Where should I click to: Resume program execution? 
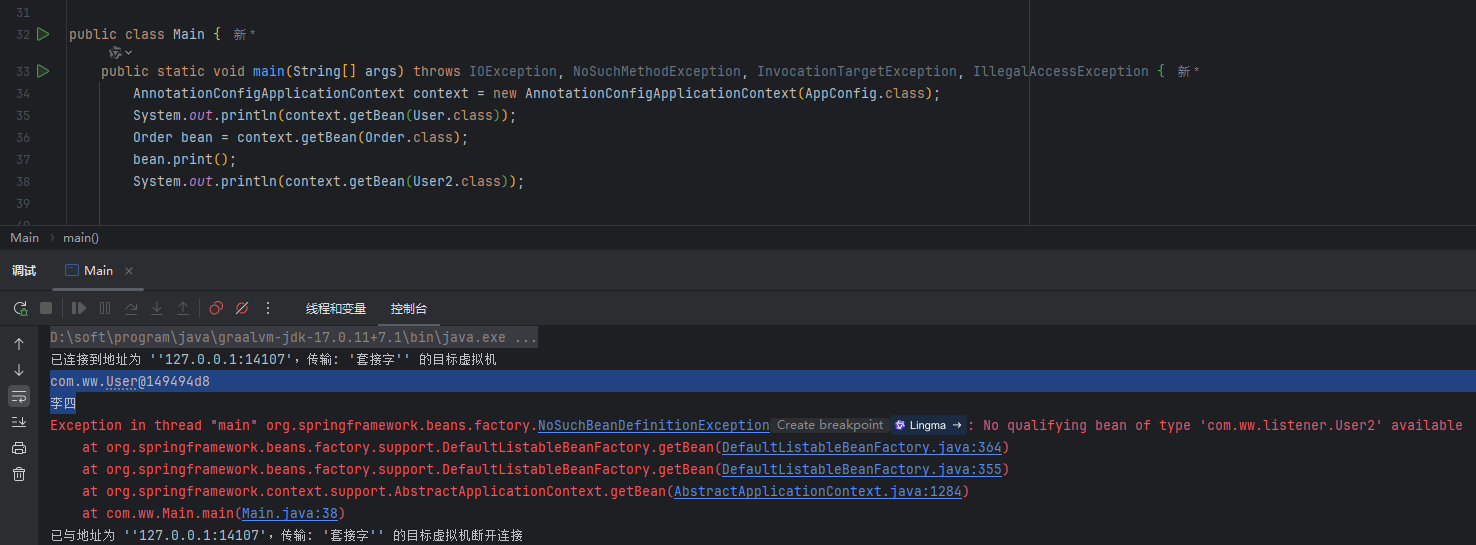79,308
